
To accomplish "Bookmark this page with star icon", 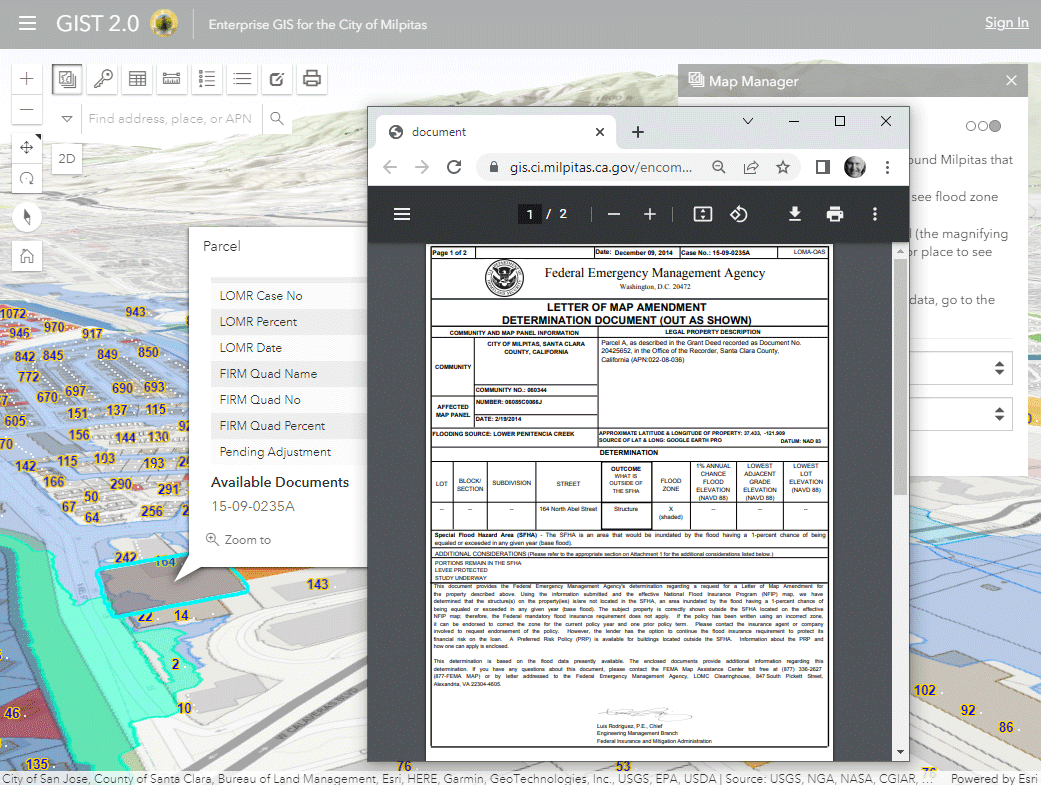I will point(783,167).
